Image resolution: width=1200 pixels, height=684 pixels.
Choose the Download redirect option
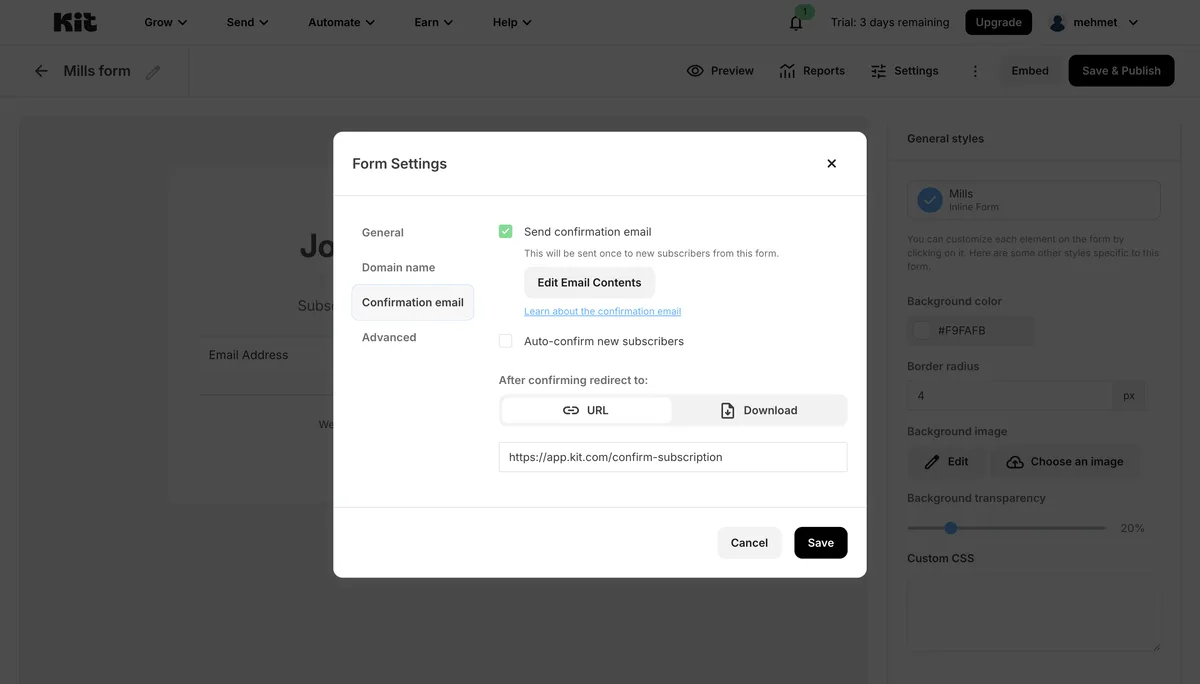tap(759, 410)
